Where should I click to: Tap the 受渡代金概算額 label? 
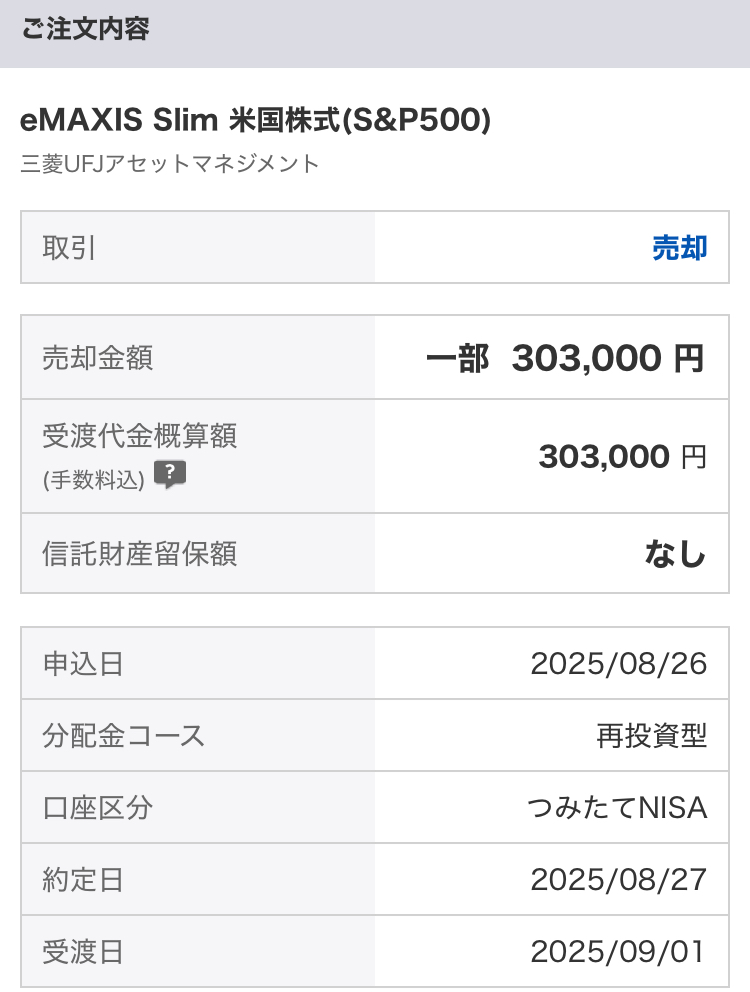click(x=139, y=436)
